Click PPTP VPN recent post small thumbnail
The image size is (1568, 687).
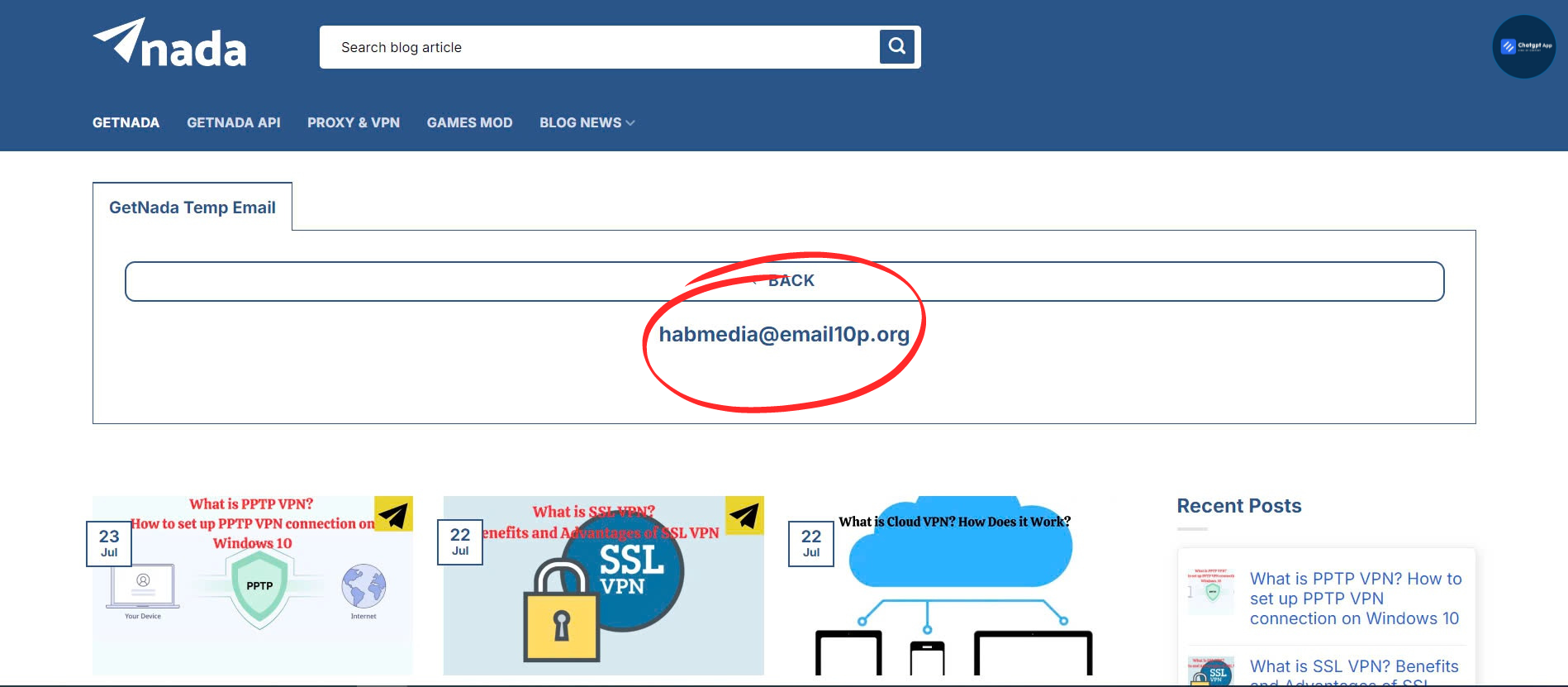[1211, 590]
